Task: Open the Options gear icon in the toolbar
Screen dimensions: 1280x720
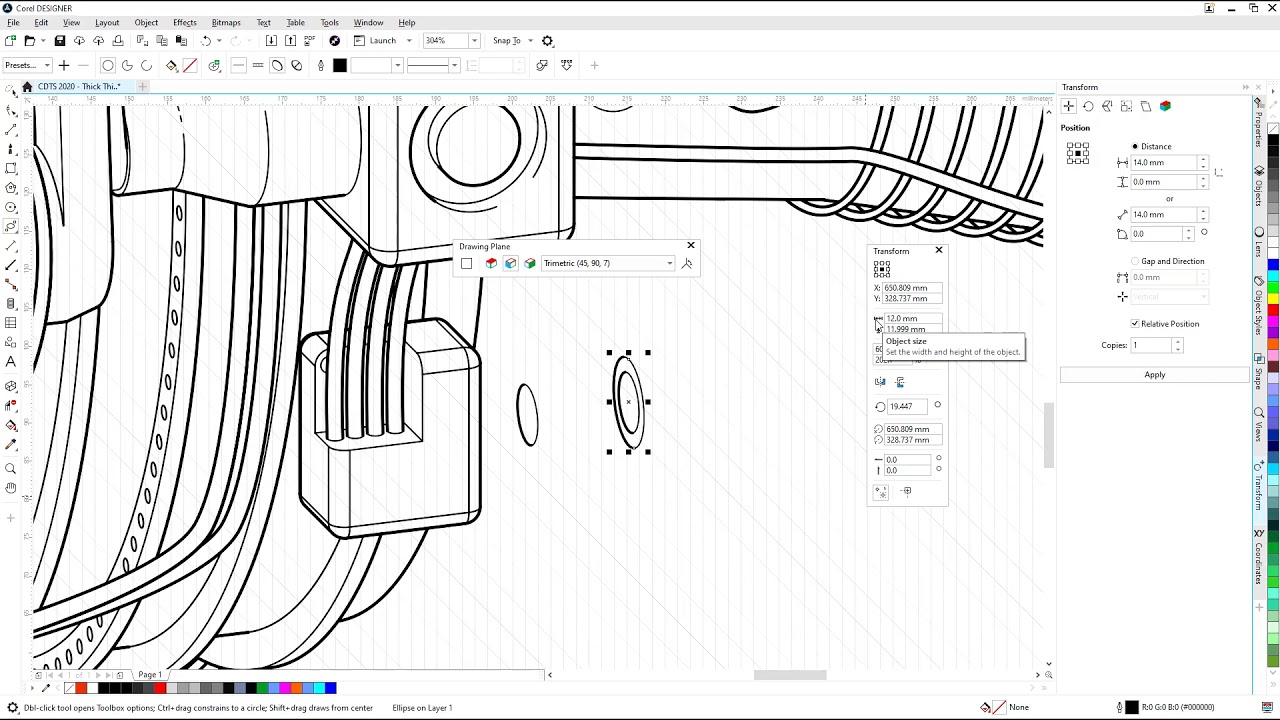Action: [x=547, y=41]
